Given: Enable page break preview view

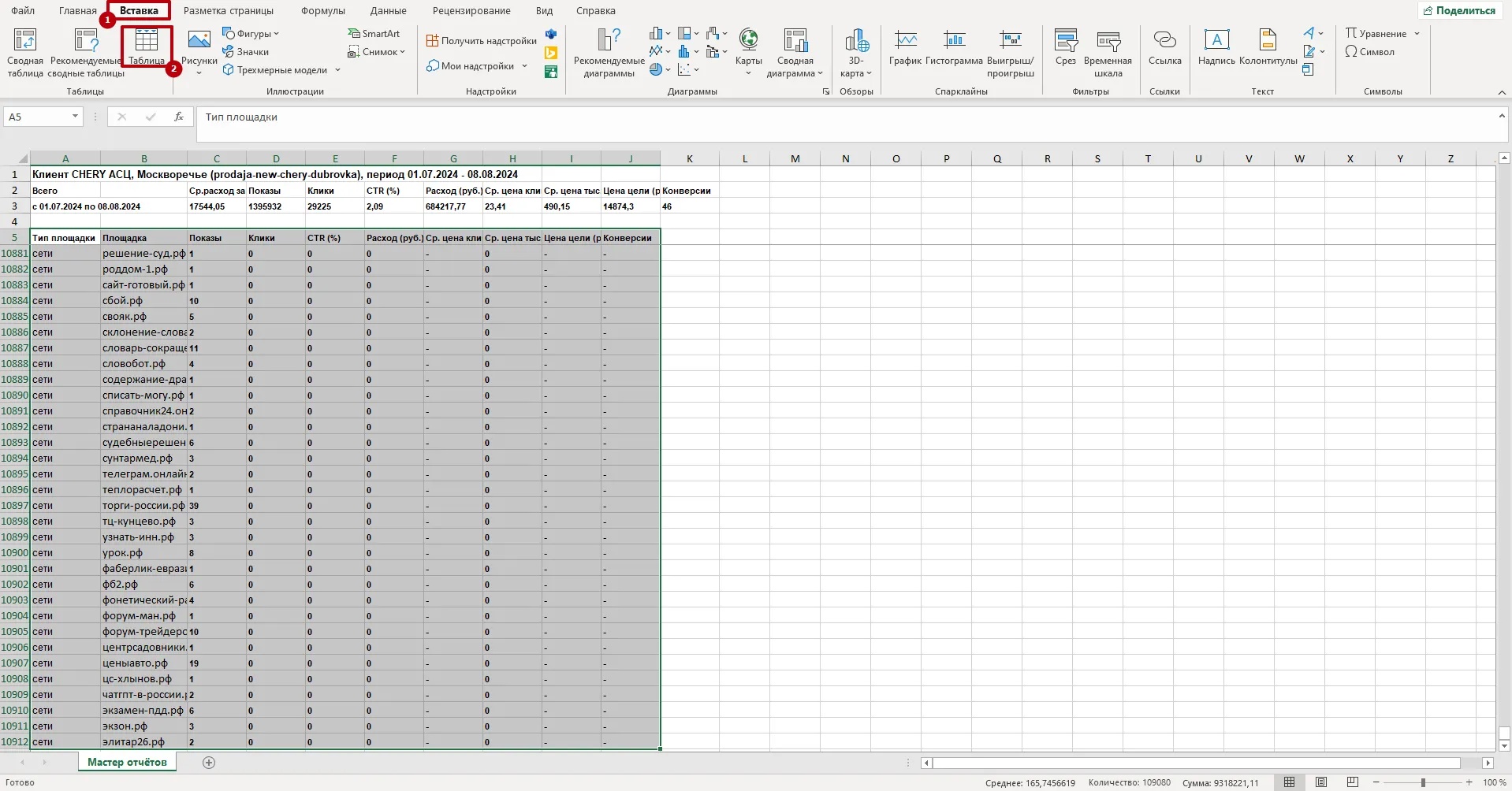Looking at the screenshot, I should coord(1353,782).
